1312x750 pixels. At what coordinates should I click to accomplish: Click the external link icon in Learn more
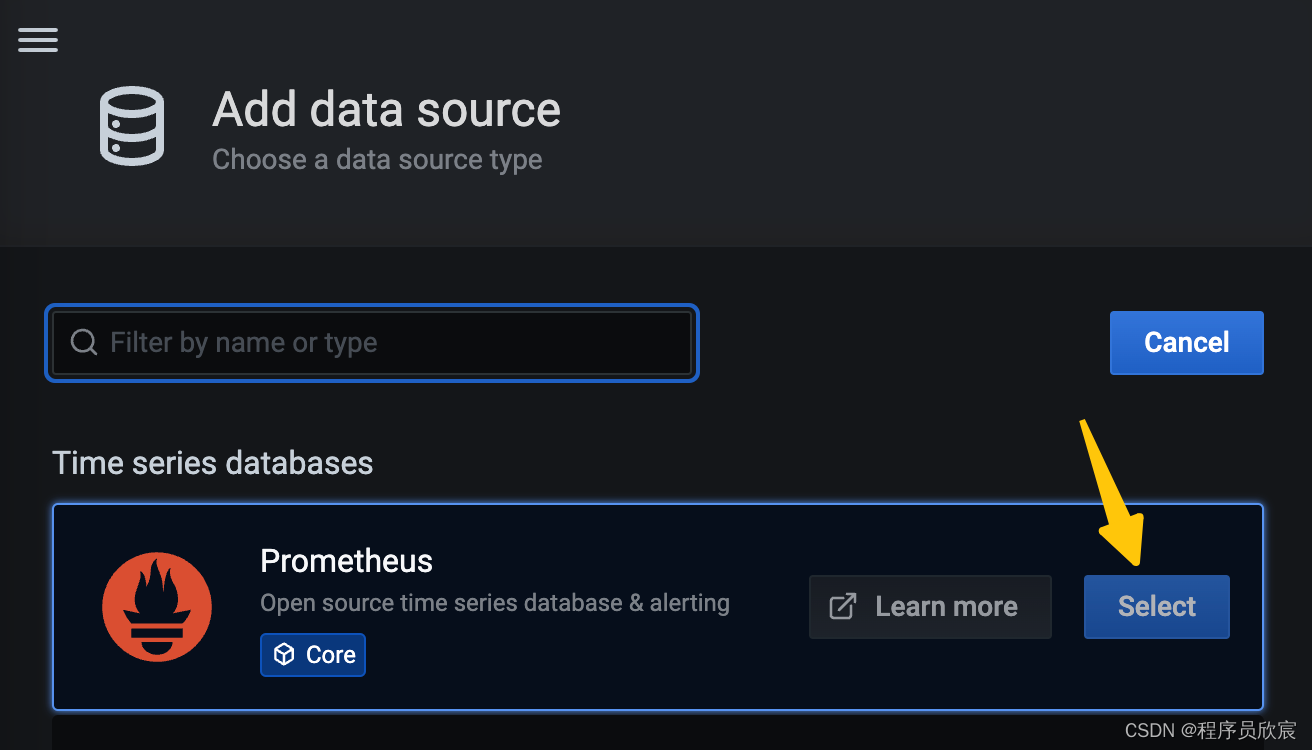point(843,607)
